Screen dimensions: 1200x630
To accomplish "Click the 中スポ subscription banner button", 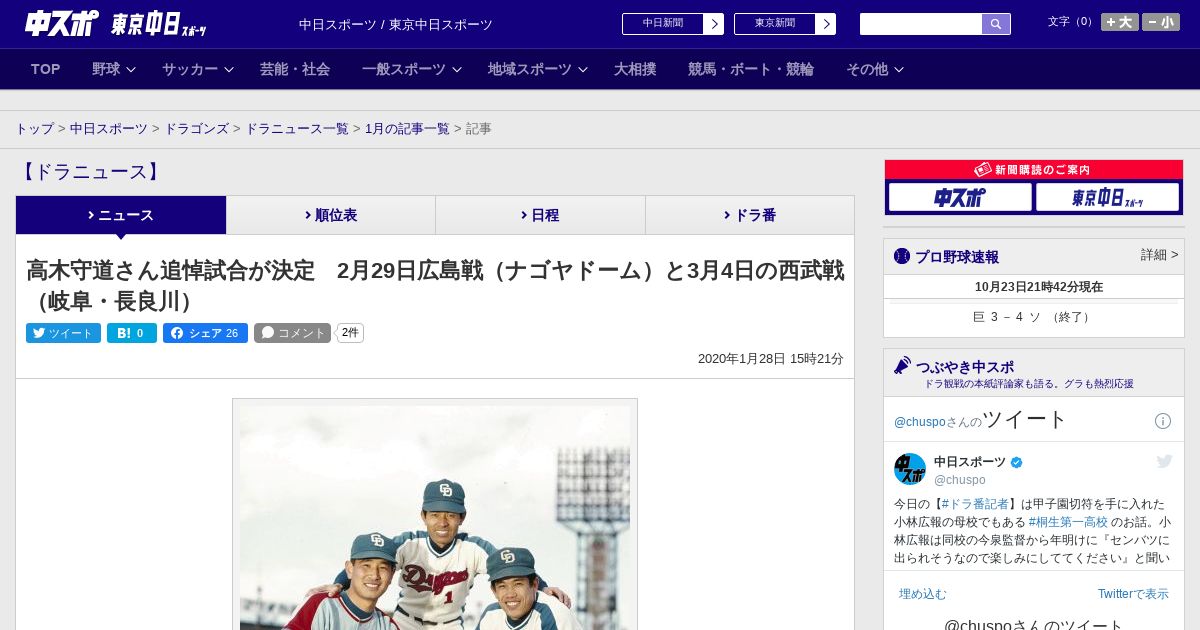I will click(x=960, y=197).
